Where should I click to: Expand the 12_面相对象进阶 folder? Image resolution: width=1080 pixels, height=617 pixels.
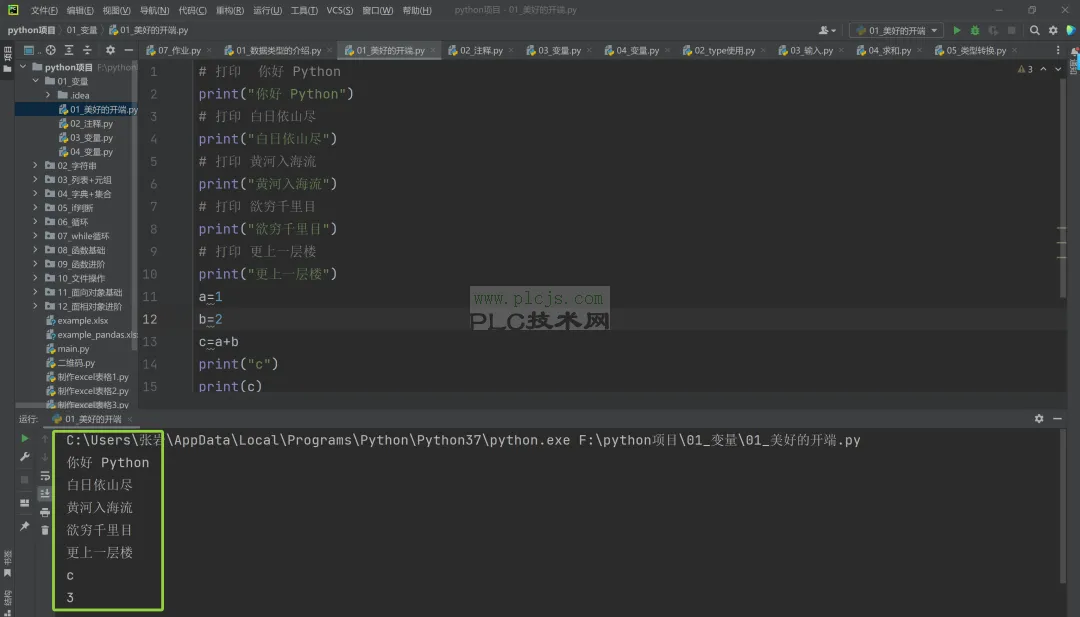click(x=35, y=306)
